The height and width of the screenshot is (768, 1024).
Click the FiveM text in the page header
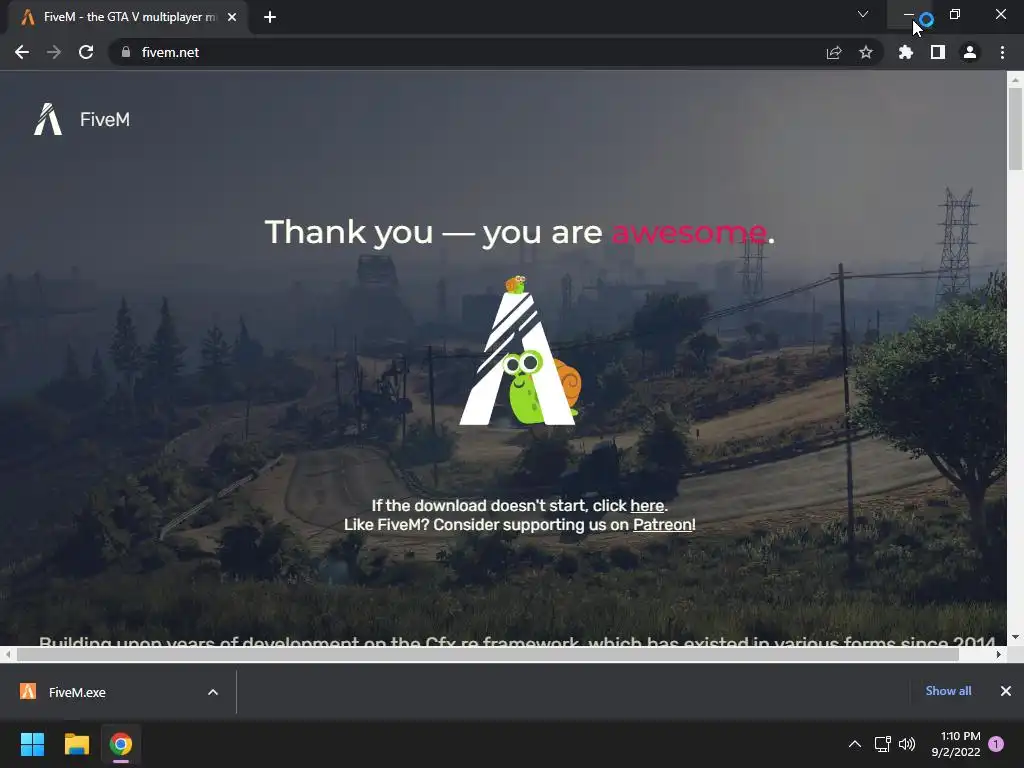tap(105, 120)
